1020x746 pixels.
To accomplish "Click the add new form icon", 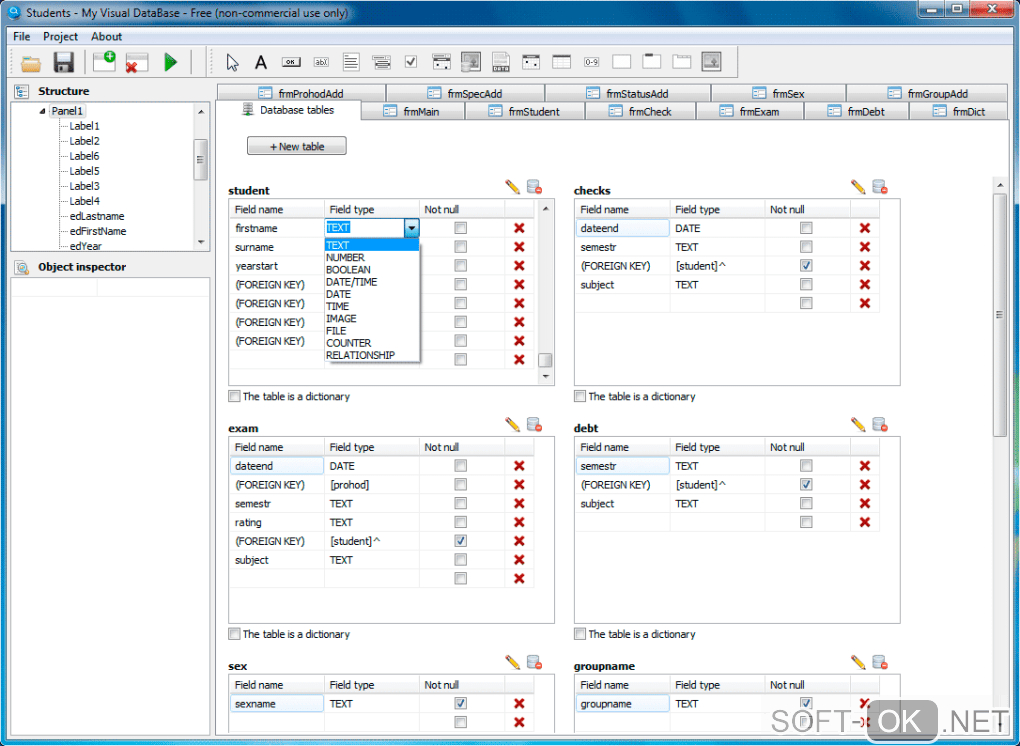I will coord(104,62).
